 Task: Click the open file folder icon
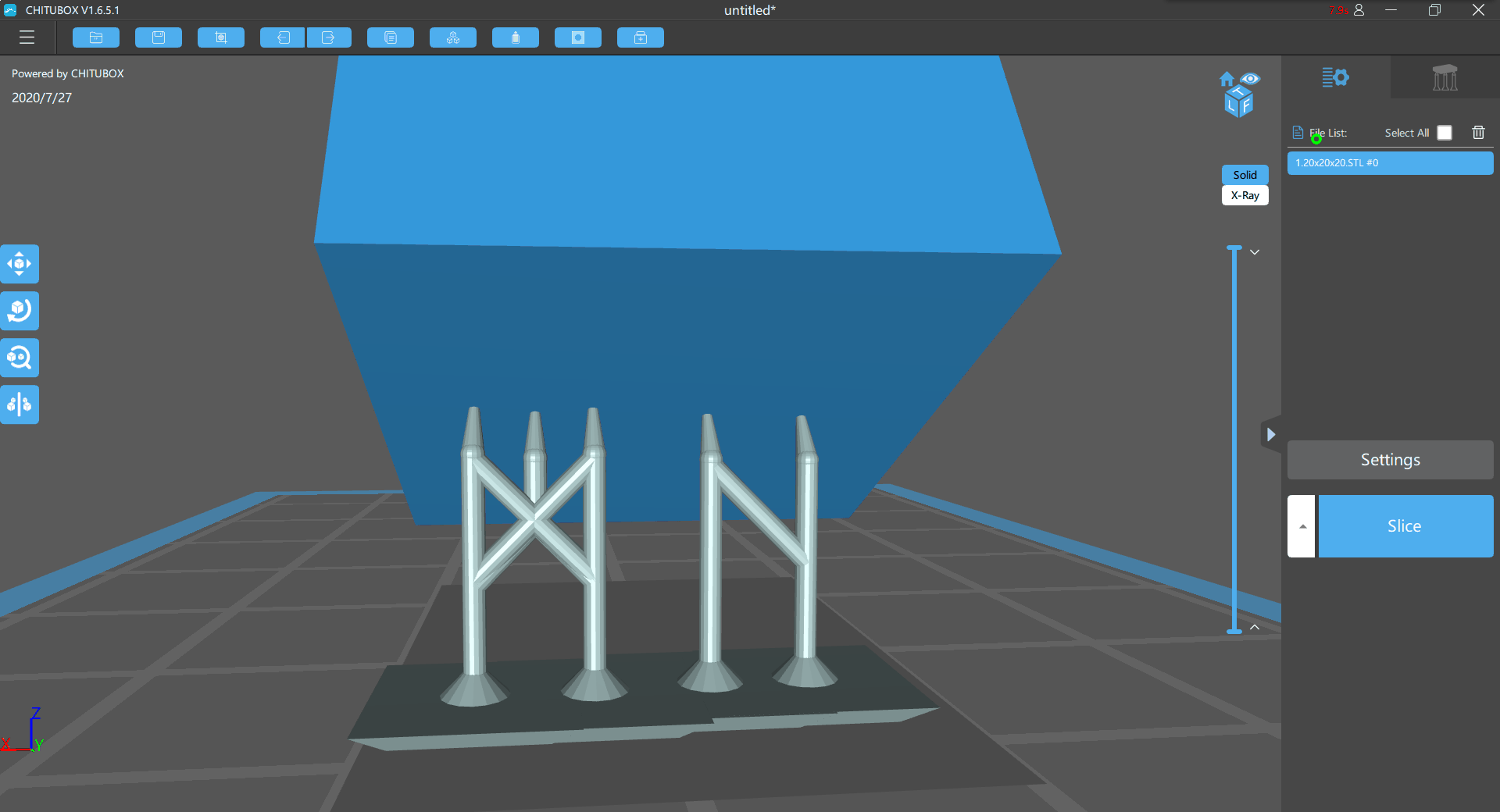click(96, 37)
